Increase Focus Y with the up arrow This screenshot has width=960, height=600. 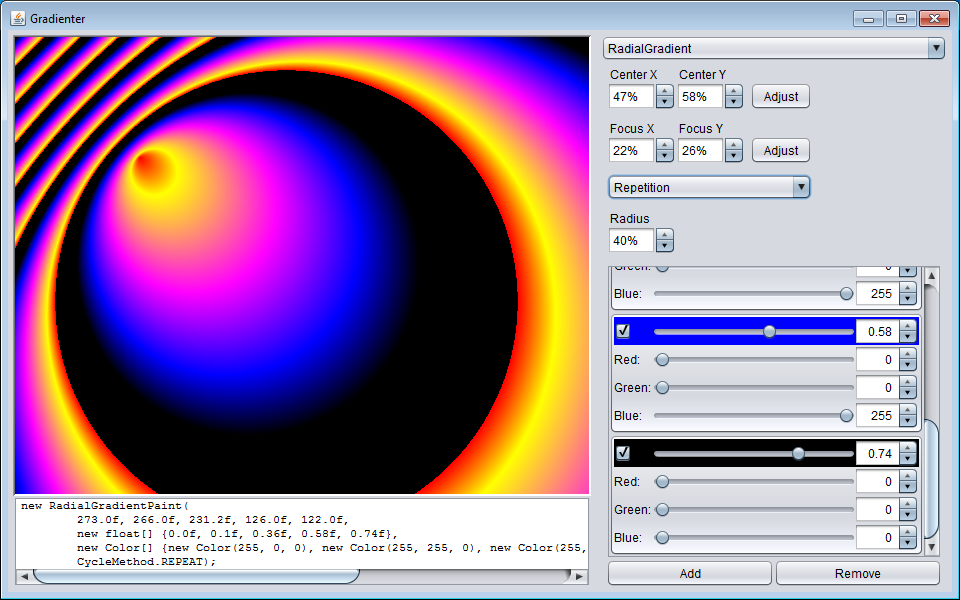pos(733,145)
